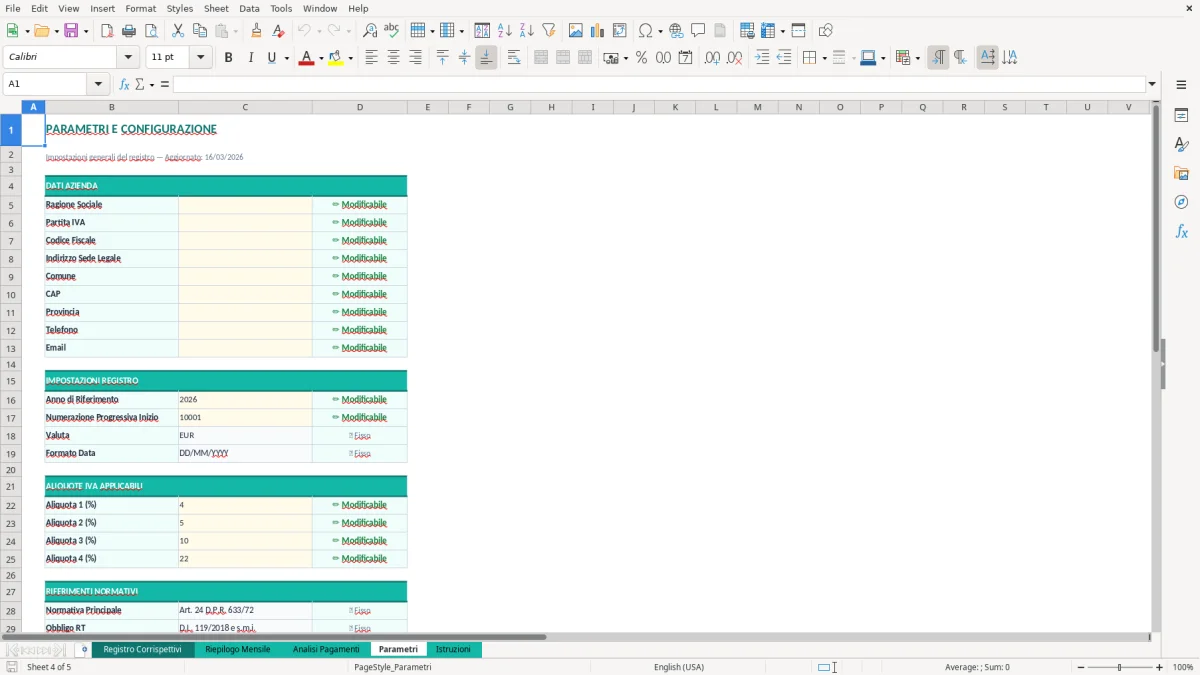Click the formula input line

point(659,84)
